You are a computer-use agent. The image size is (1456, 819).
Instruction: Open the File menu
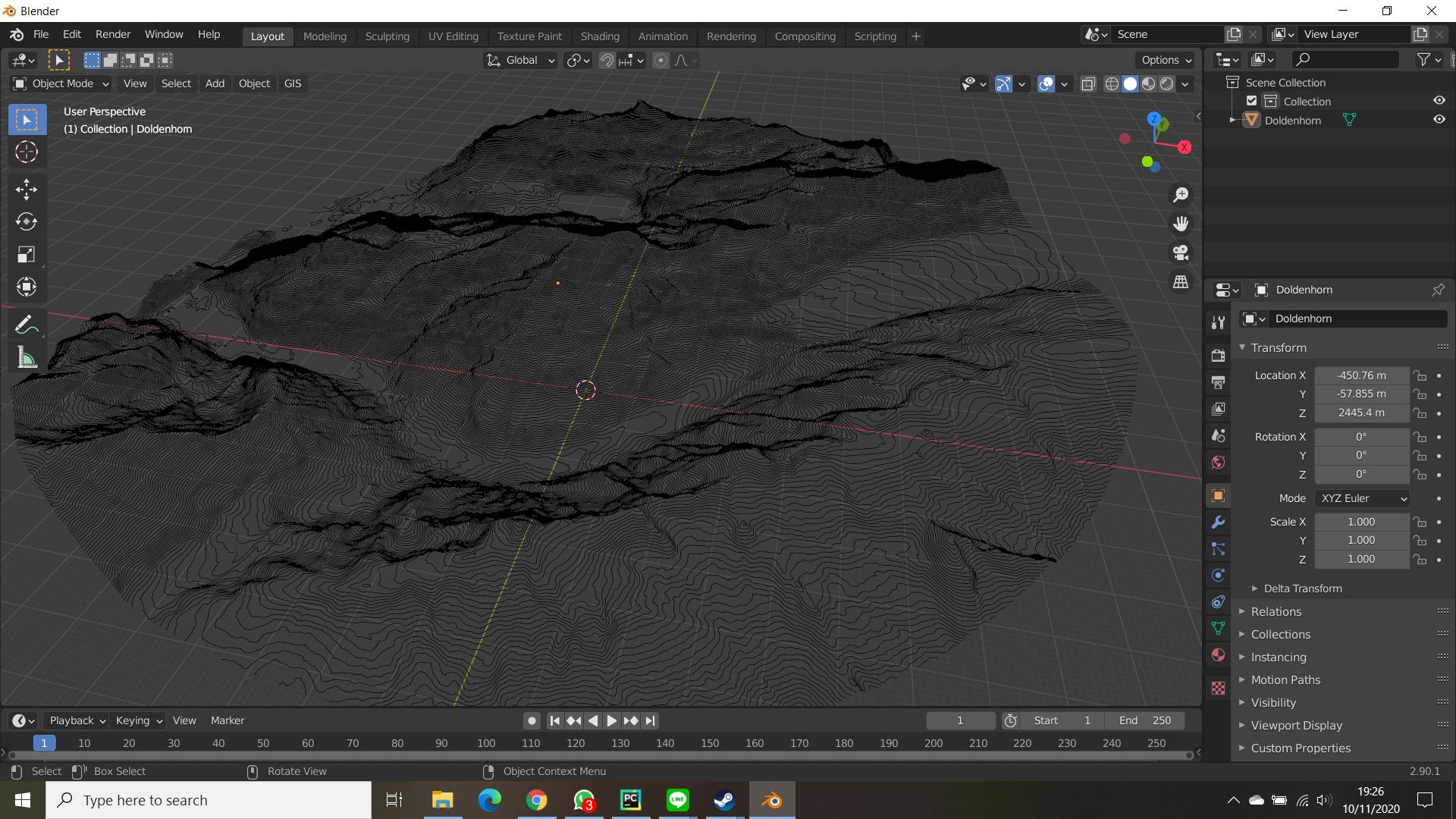(x=41, y=34)
